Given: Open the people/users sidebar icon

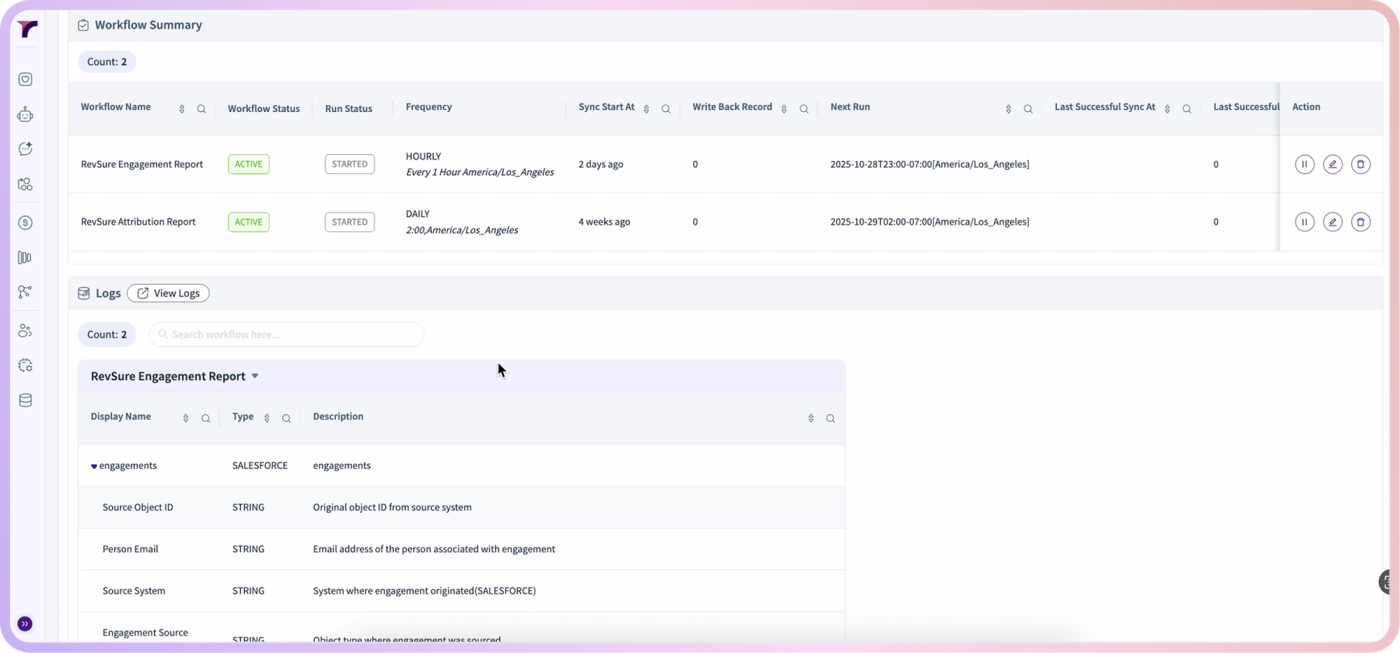Looking at the screenshot, I should pos(25,330).
